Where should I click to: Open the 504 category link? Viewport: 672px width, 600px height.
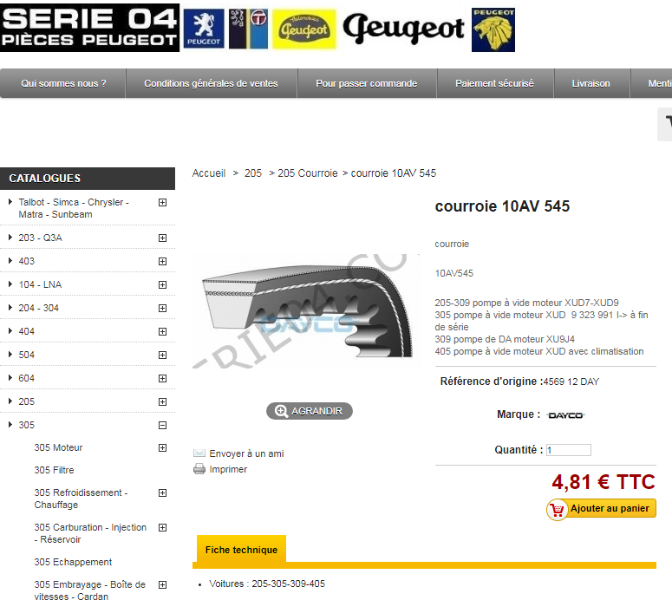point(27,355)
